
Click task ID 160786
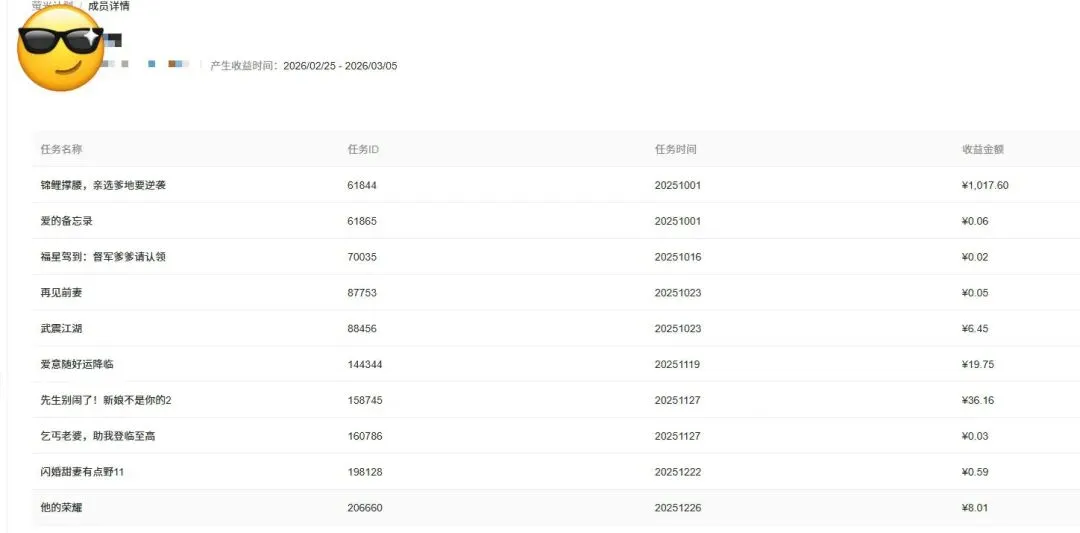tap(365, 436)
